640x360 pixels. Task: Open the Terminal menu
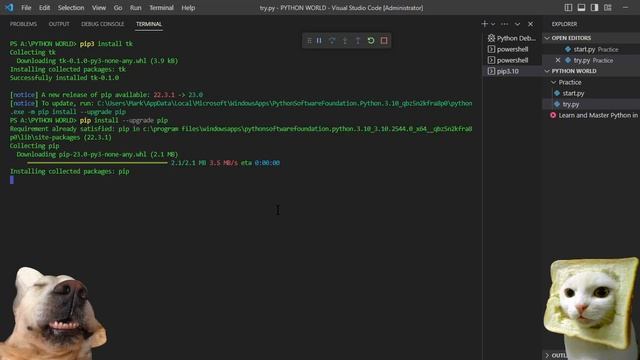point(161,8)
